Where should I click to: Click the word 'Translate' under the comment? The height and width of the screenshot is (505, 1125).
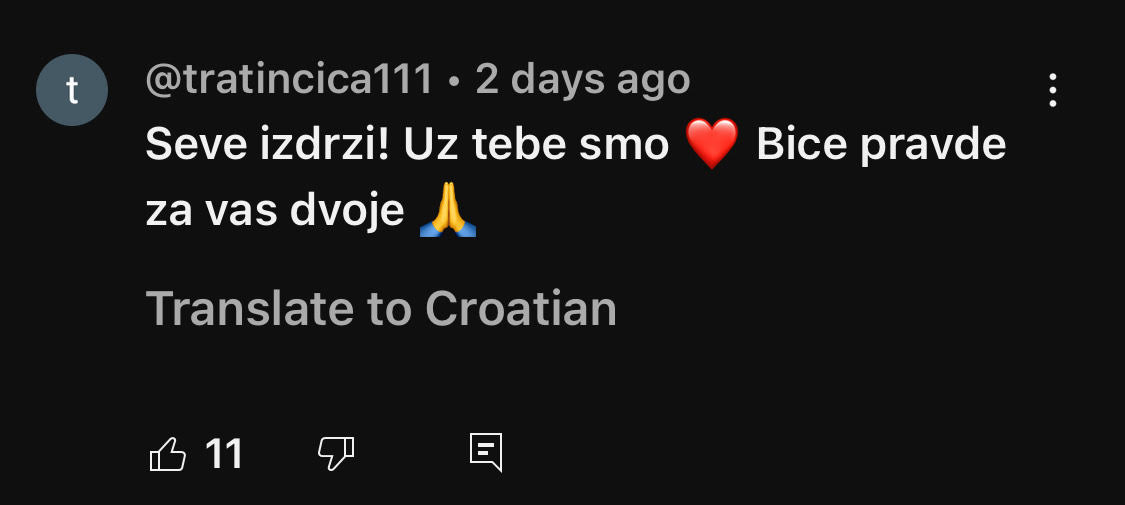250,309
